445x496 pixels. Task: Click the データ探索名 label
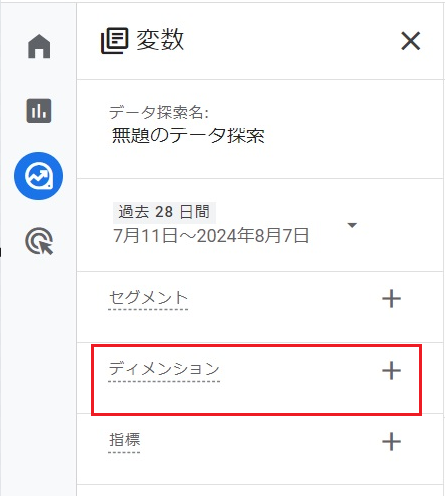tap(159, 112)
